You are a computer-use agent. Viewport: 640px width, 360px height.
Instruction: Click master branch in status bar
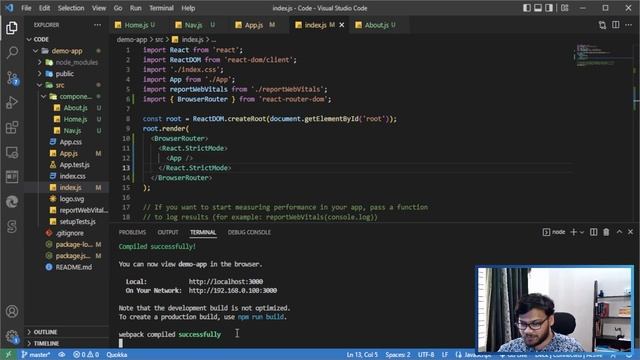[36, 354]
